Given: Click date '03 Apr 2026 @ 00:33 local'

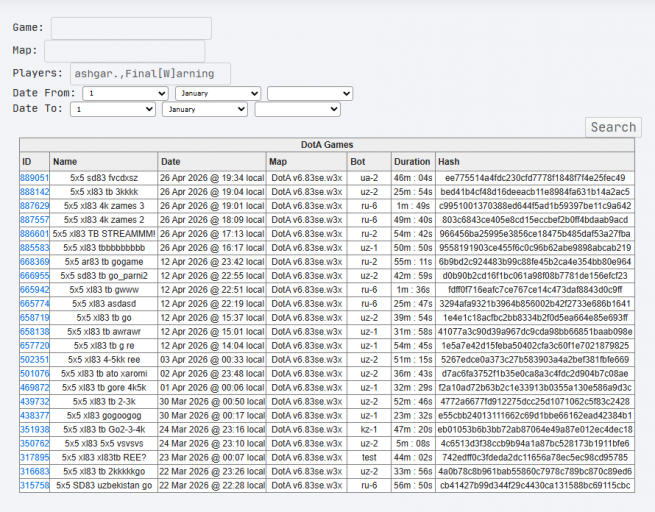Looking at the screenshot, I should [212, 360].
